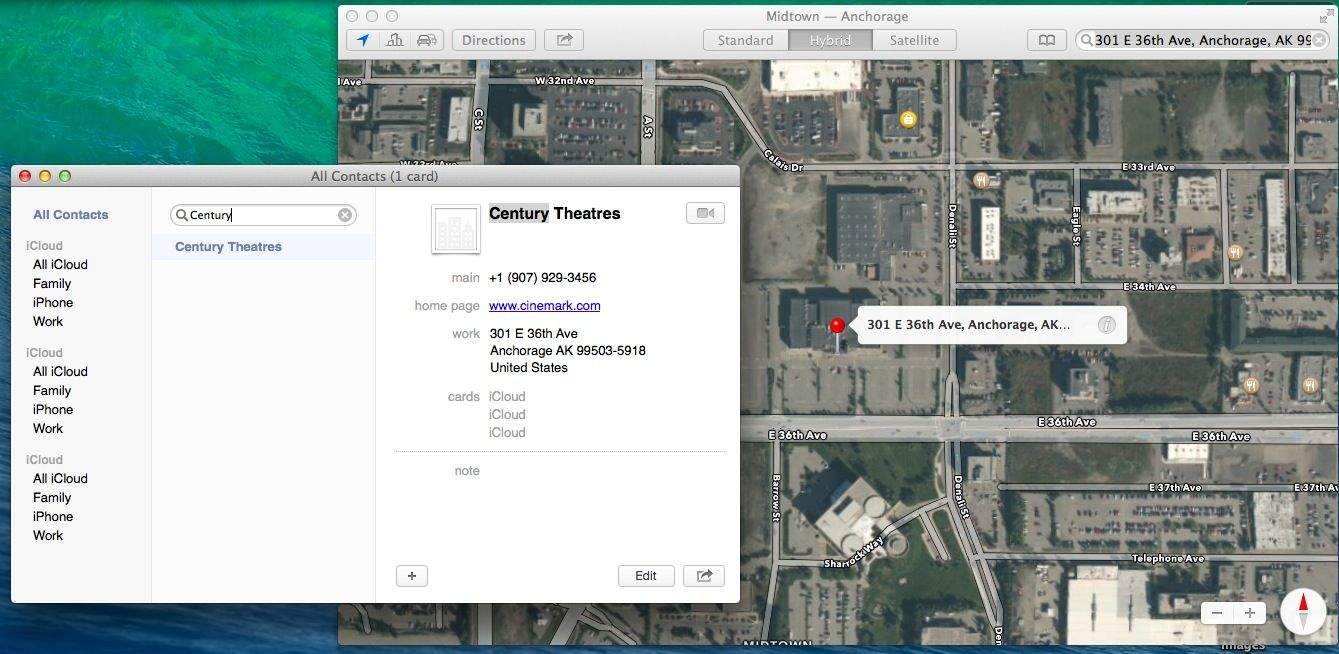
Task: Open info for the 301 E 36th Ave pin
Action: (1106, 325)
